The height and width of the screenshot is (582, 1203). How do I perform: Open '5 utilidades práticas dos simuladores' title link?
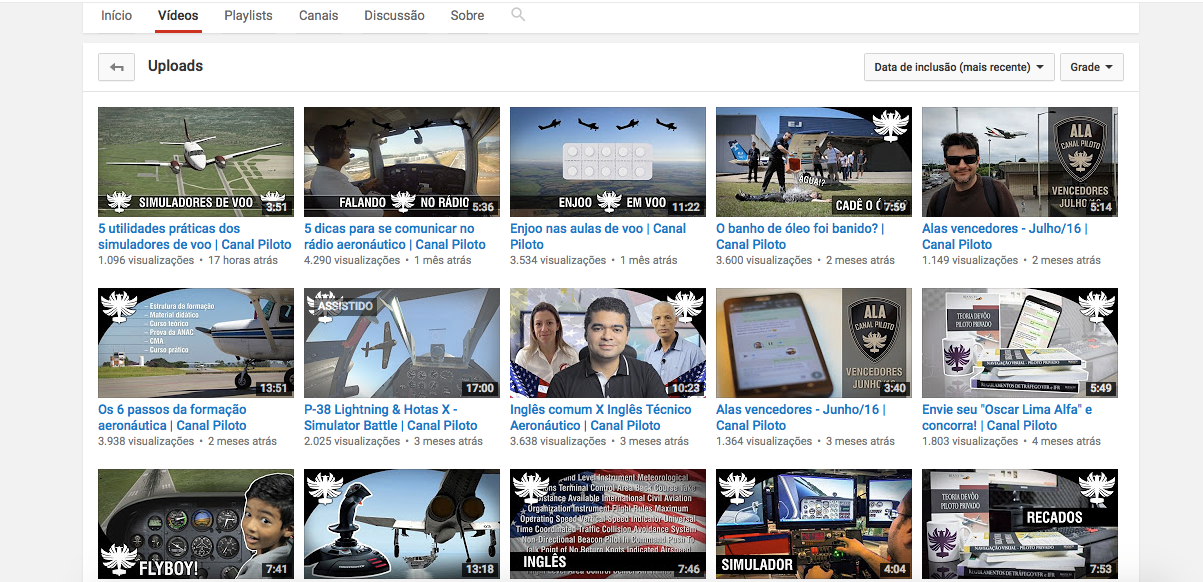(x=195, y=236)
